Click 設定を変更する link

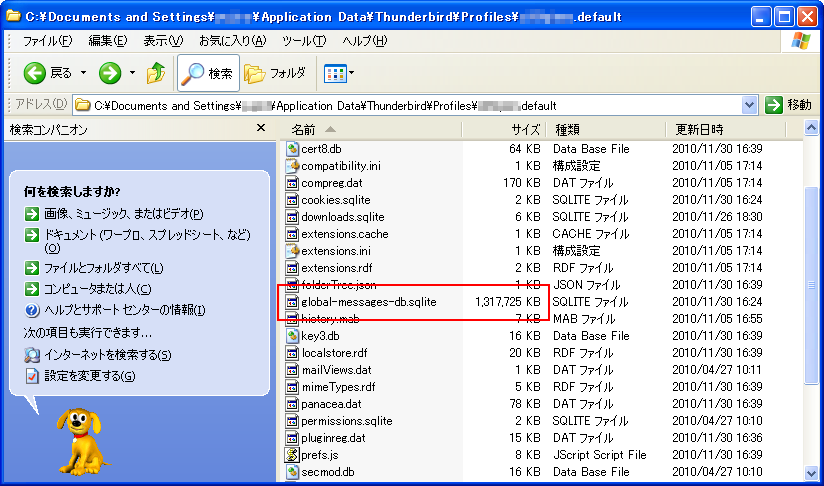pyautogui.click(x=89, y=376)
